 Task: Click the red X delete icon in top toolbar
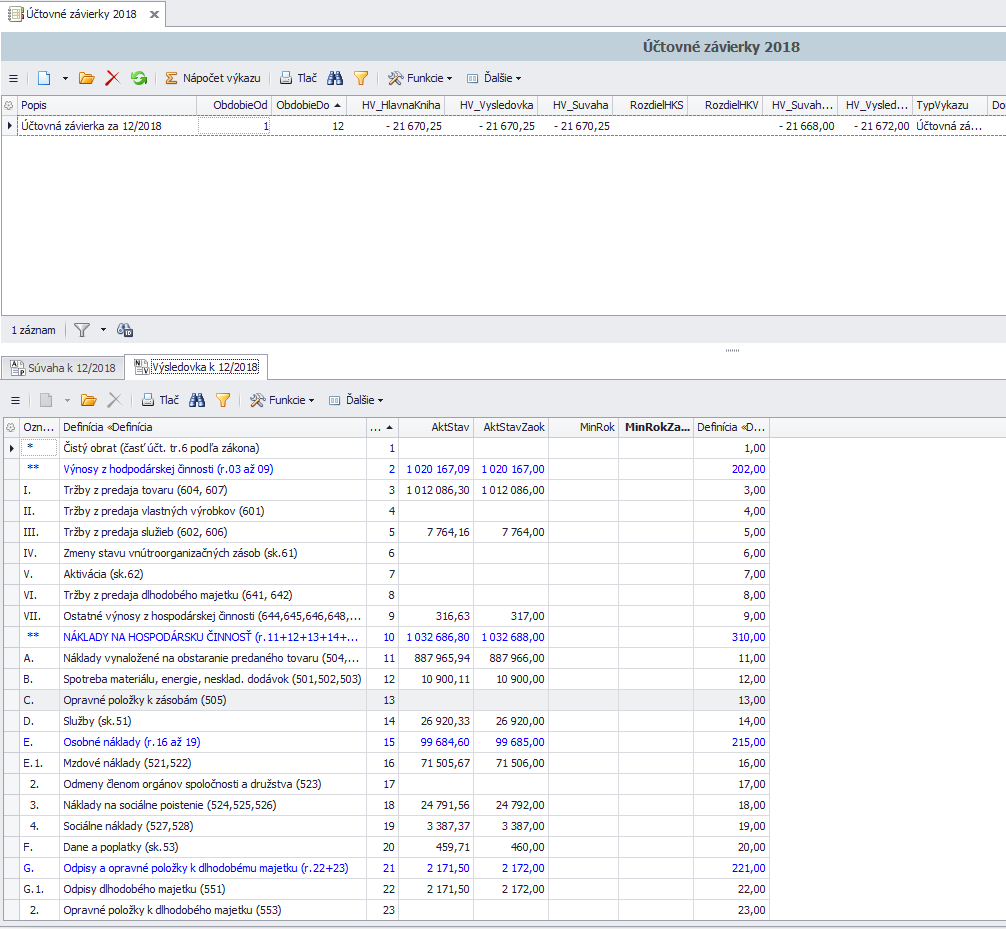112,78
